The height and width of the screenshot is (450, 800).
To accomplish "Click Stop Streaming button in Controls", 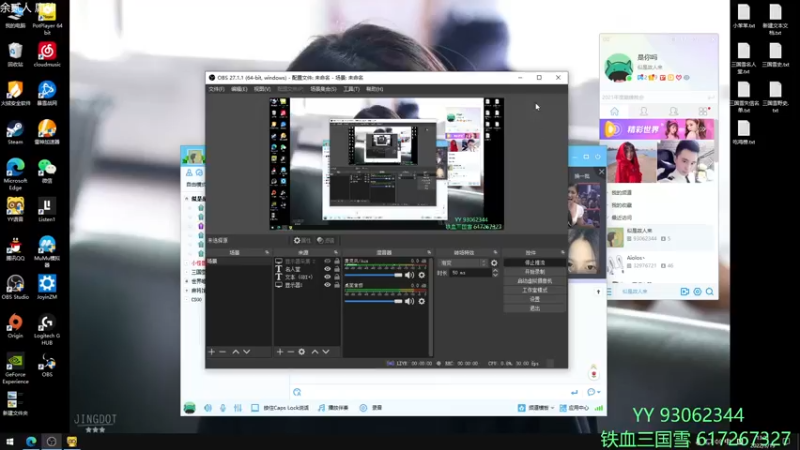I will click(x=534, y=262).
